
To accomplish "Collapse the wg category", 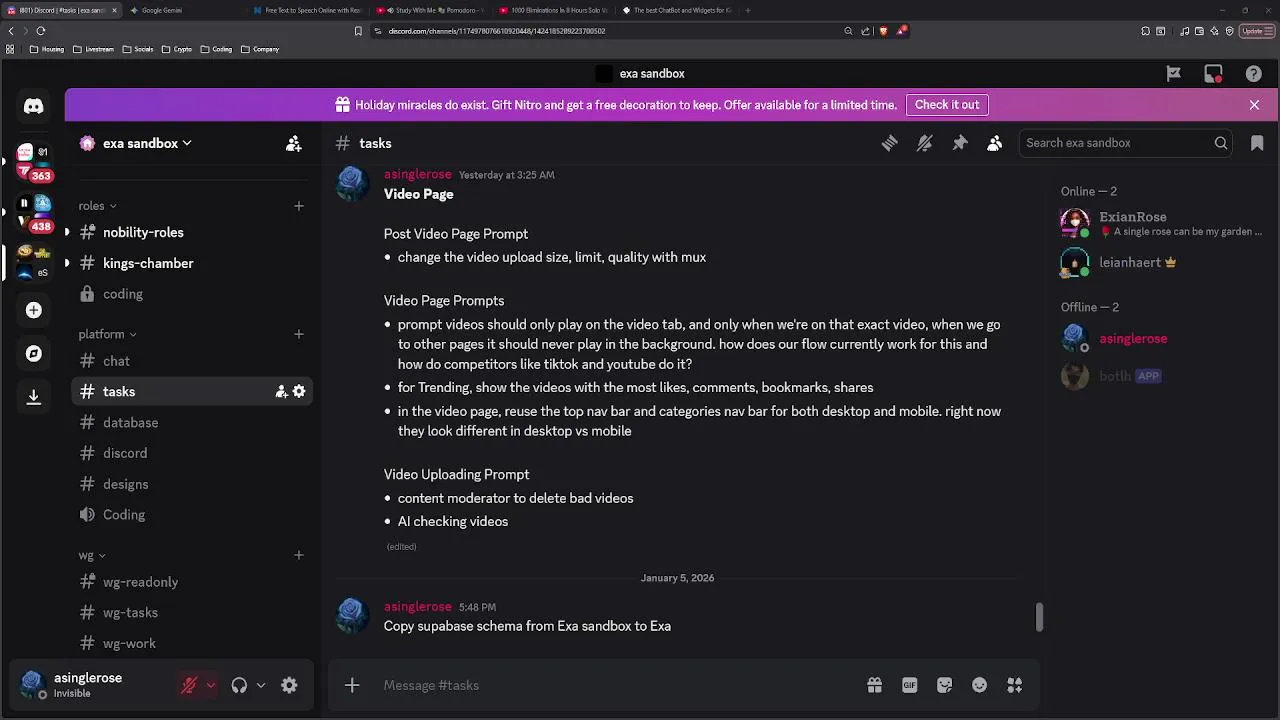I will [92, 555].
